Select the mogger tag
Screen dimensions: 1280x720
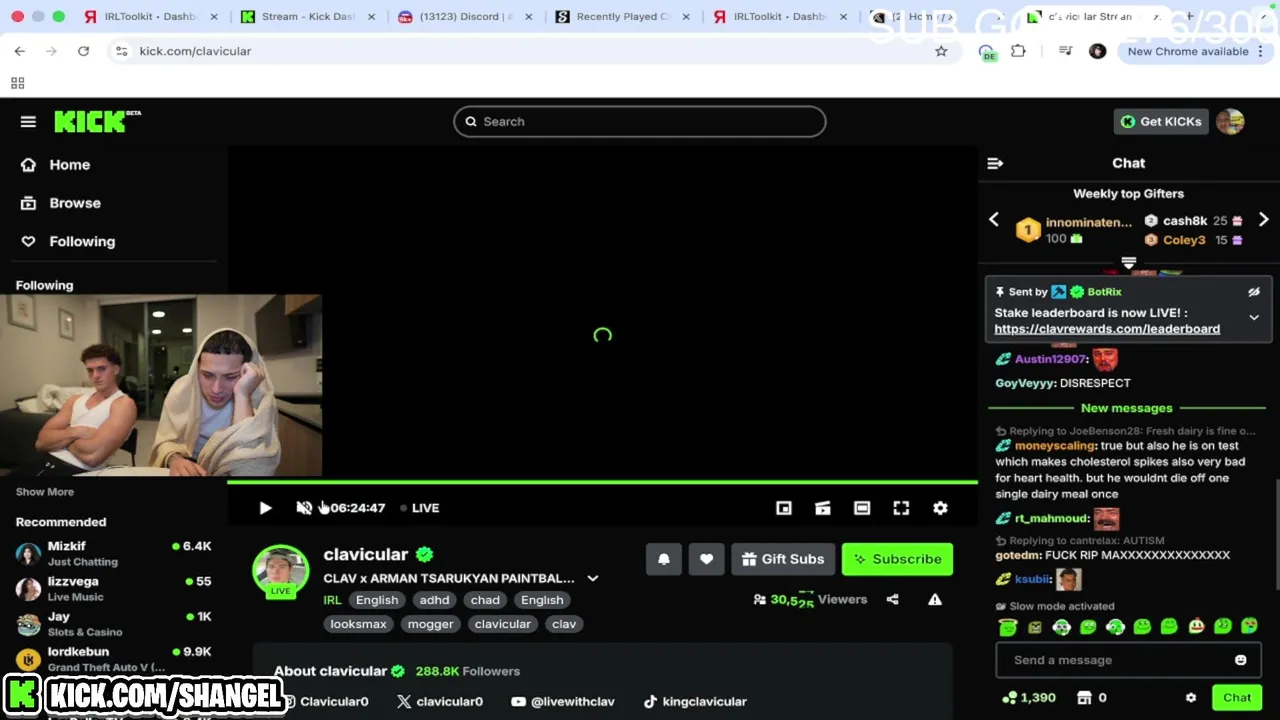(x=431, y=624)
